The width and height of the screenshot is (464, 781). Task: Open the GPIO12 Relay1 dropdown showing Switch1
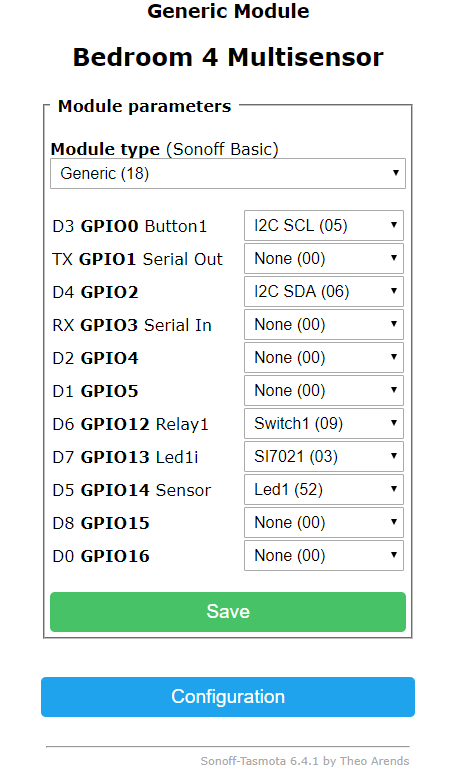[324, 423]
